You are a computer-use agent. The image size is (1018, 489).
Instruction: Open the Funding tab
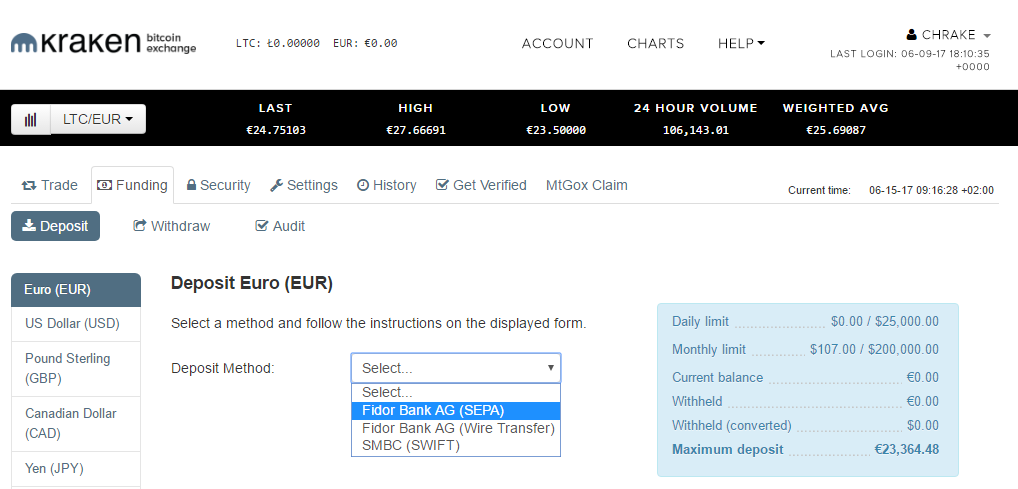click(133, 185)
